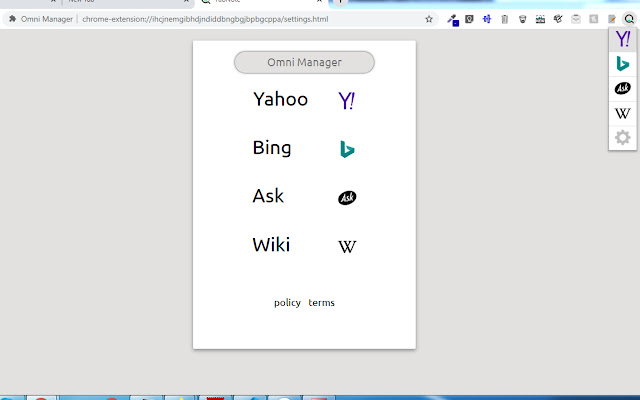Click the black Ask logo on settings page
Image resolution: width=640 pixels, height=400 pixels.
[x=347, y=198]
